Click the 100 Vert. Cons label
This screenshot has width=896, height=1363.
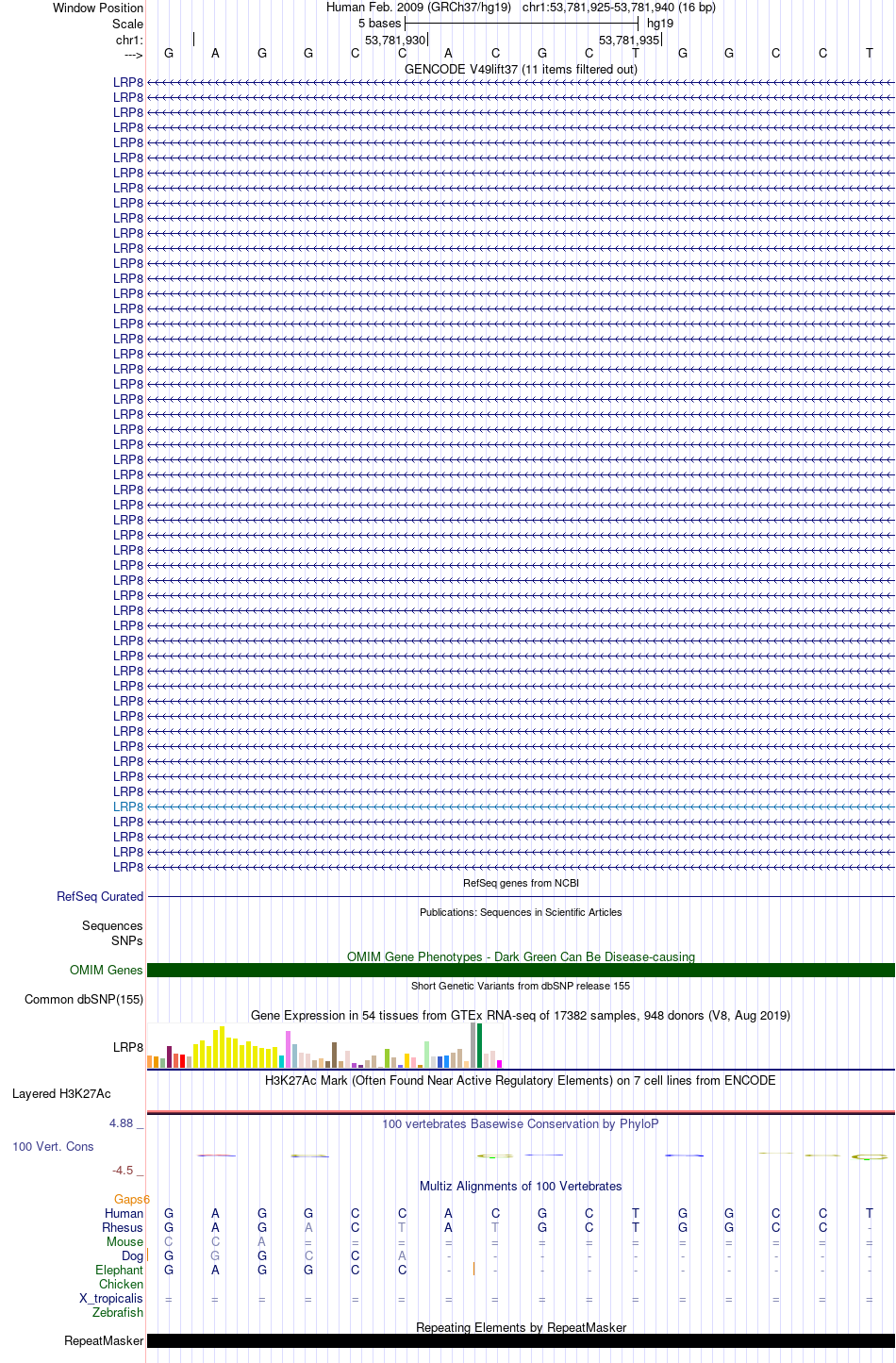[x=53, y=1146]
